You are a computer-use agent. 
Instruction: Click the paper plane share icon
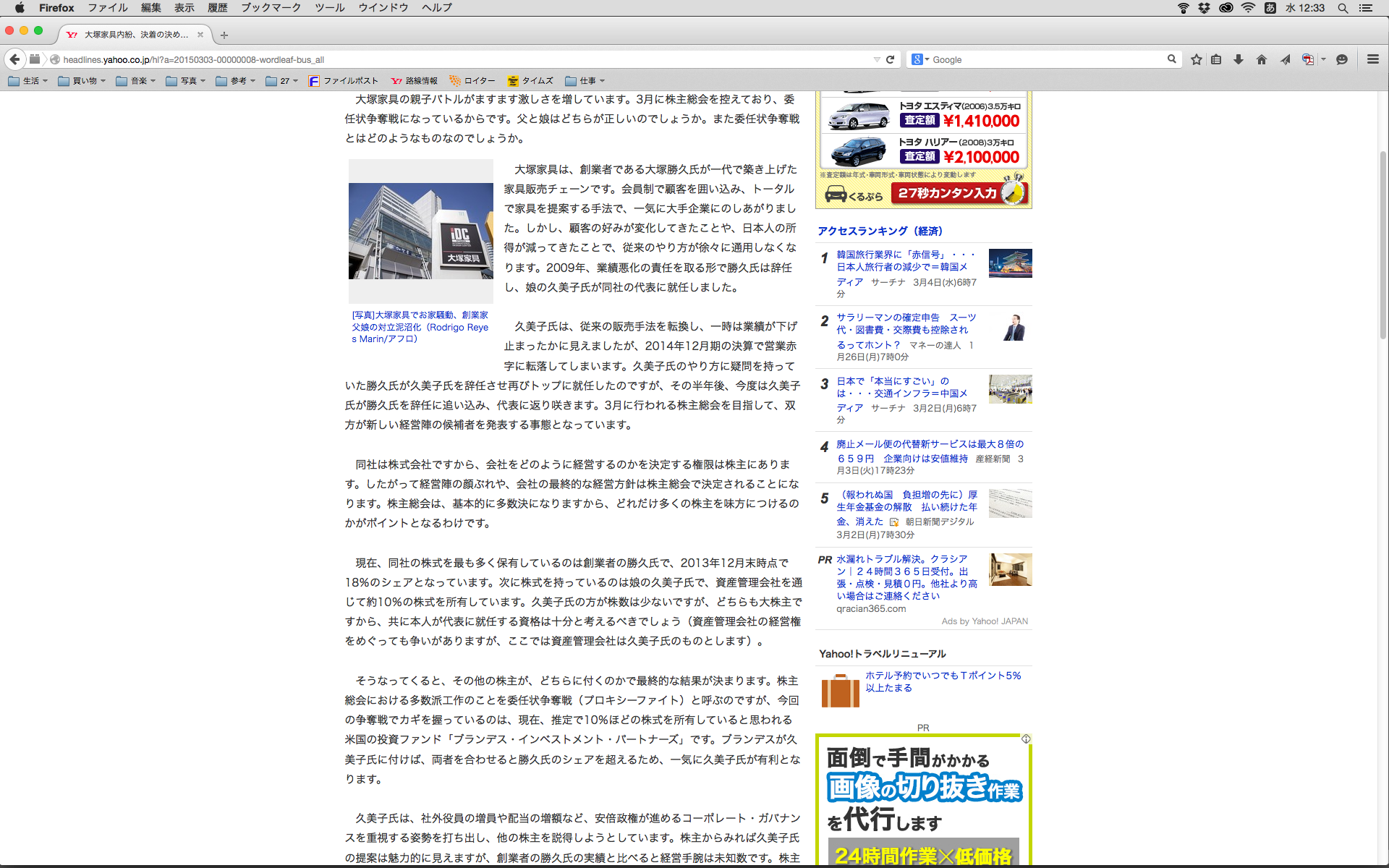click(1285, 59)
